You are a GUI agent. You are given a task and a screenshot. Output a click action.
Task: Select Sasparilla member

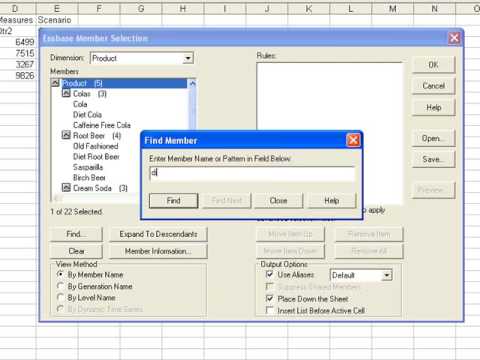pyautogui.click(x=88, y=167)
